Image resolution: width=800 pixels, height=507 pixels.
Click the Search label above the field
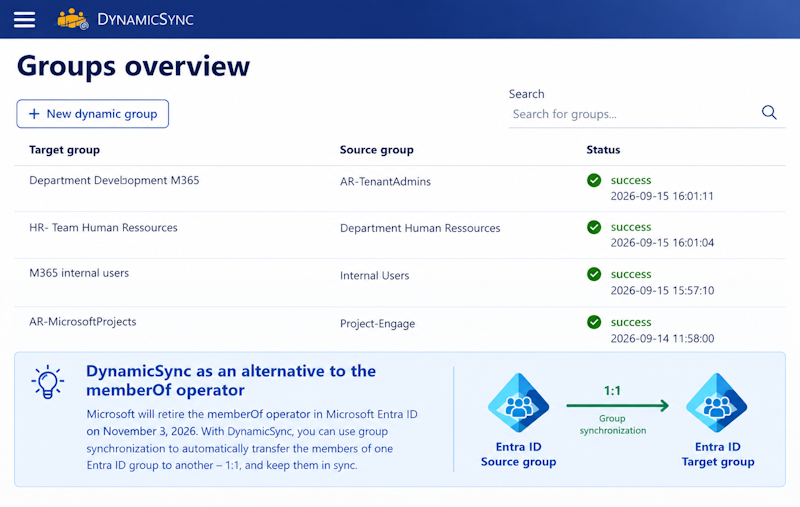click(527, 94)
